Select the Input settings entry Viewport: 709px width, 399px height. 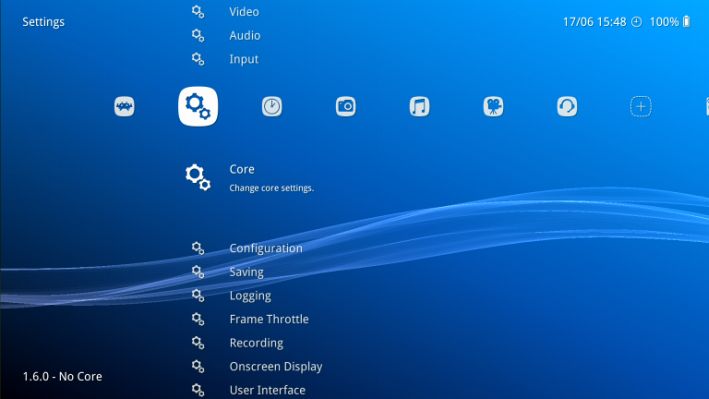click(244, 59)
